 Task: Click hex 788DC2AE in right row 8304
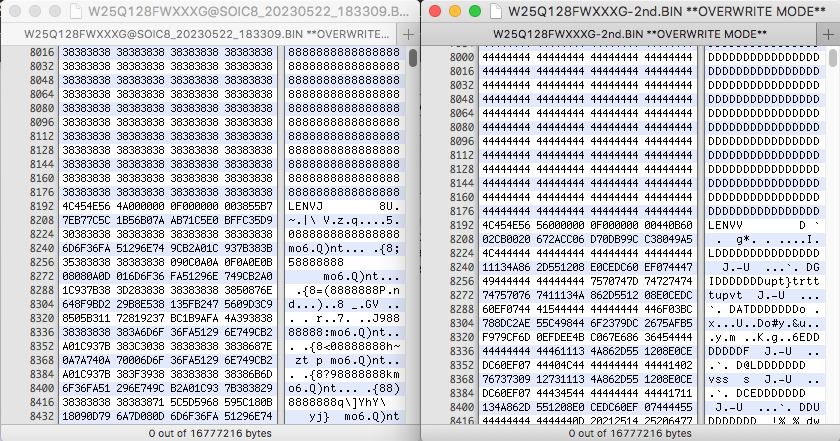click(x=507, y=323)
